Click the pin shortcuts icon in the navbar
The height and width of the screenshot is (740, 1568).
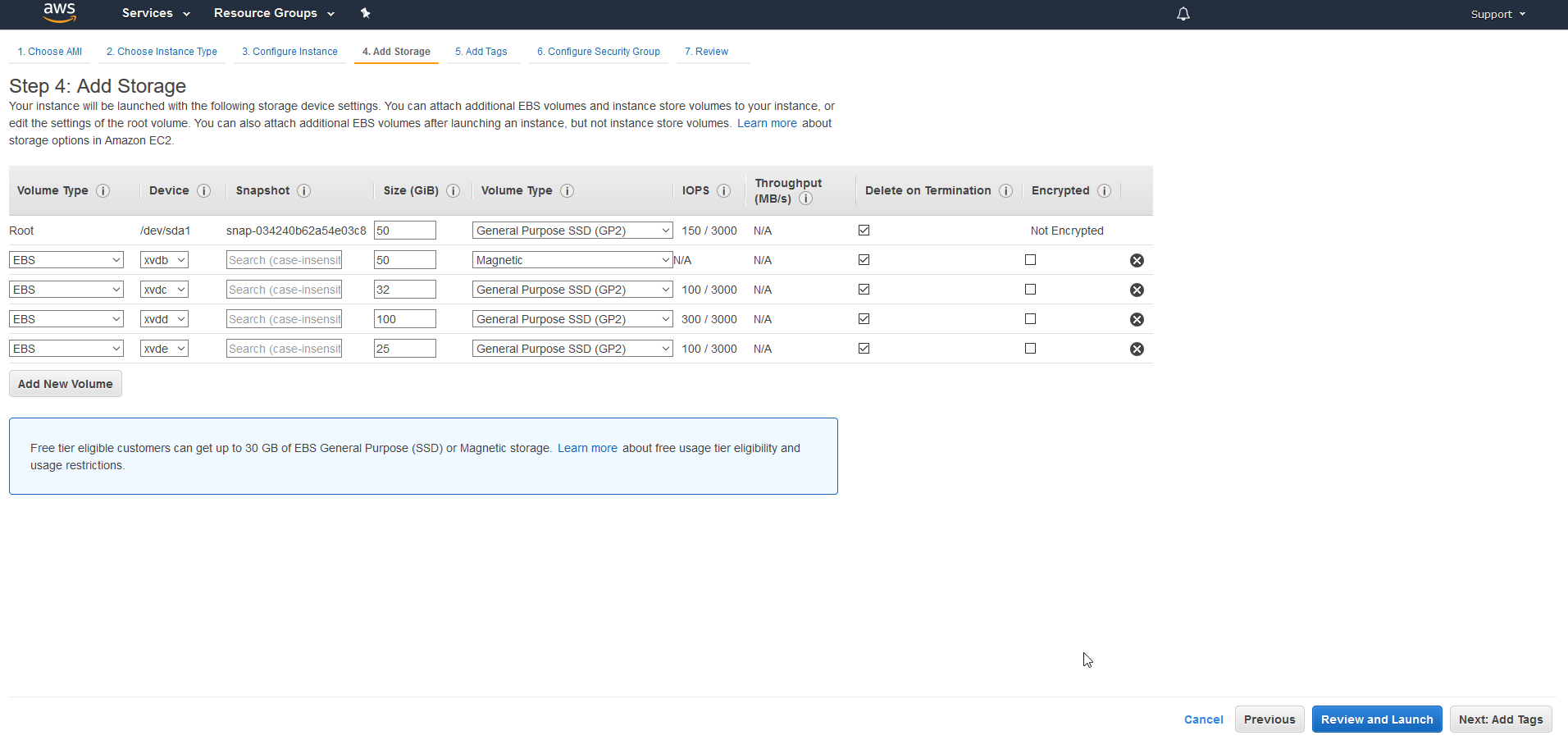[x=366, y=13]
